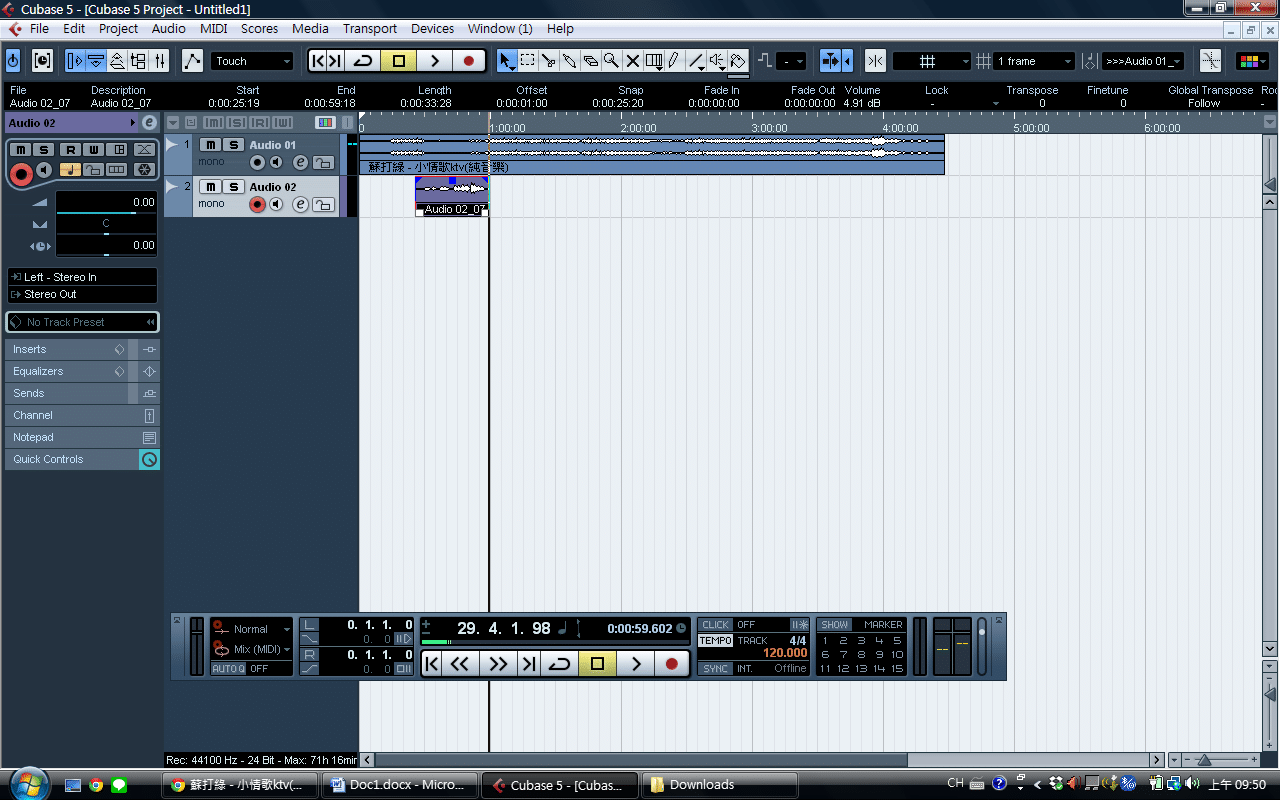Open Downloads from the Windows taskbar
The image size is (1280, 800).
(x=720, y=785)
